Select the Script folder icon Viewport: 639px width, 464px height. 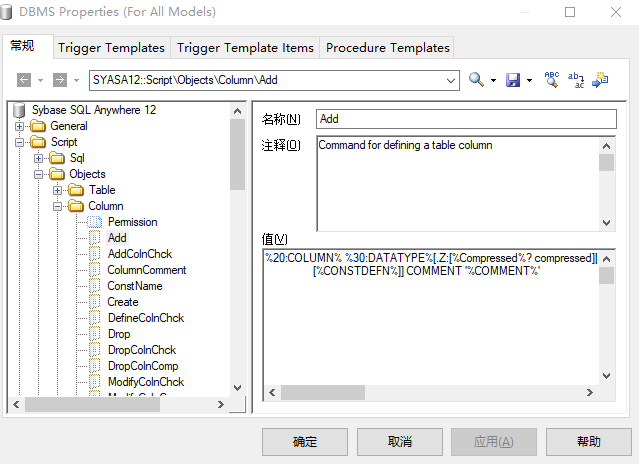point(38,142)
